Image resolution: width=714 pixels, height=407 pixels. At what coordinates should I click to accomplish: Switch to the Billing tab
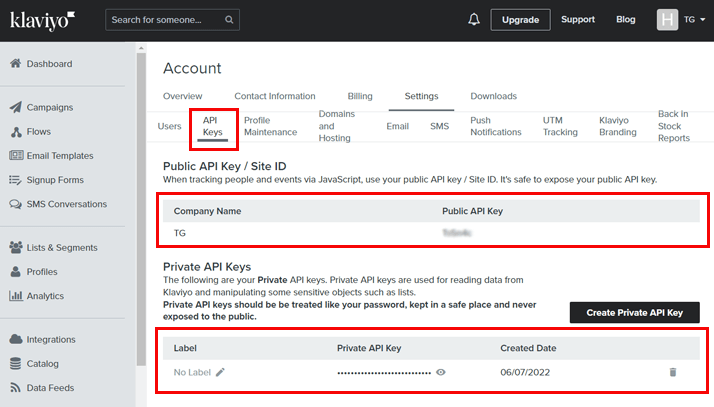(x=360, y=96)
